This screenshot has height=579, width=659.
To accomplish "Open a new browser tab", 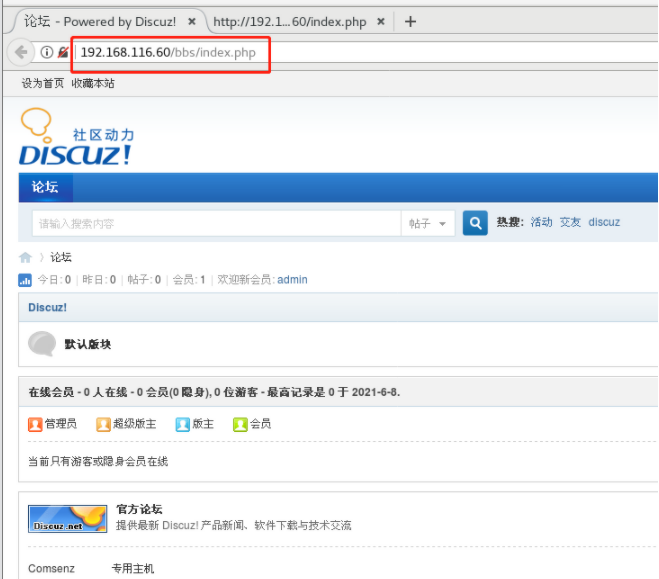I will (410, 21).
